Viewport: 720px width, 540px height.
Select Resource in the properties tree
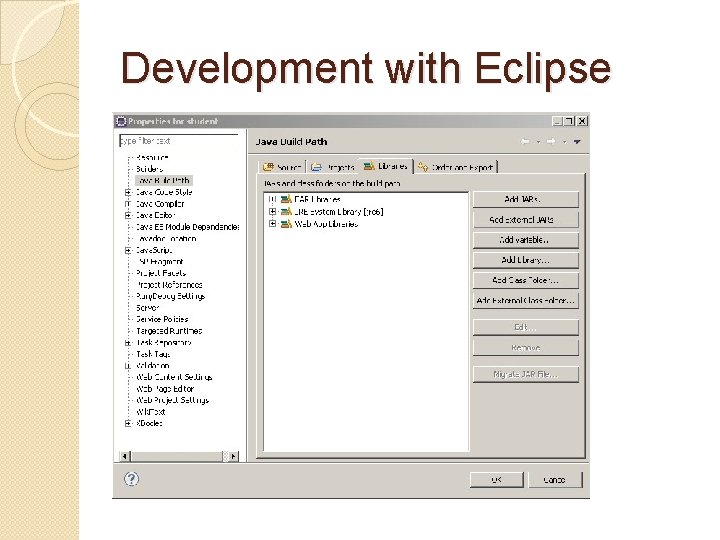tap(152, 158)
